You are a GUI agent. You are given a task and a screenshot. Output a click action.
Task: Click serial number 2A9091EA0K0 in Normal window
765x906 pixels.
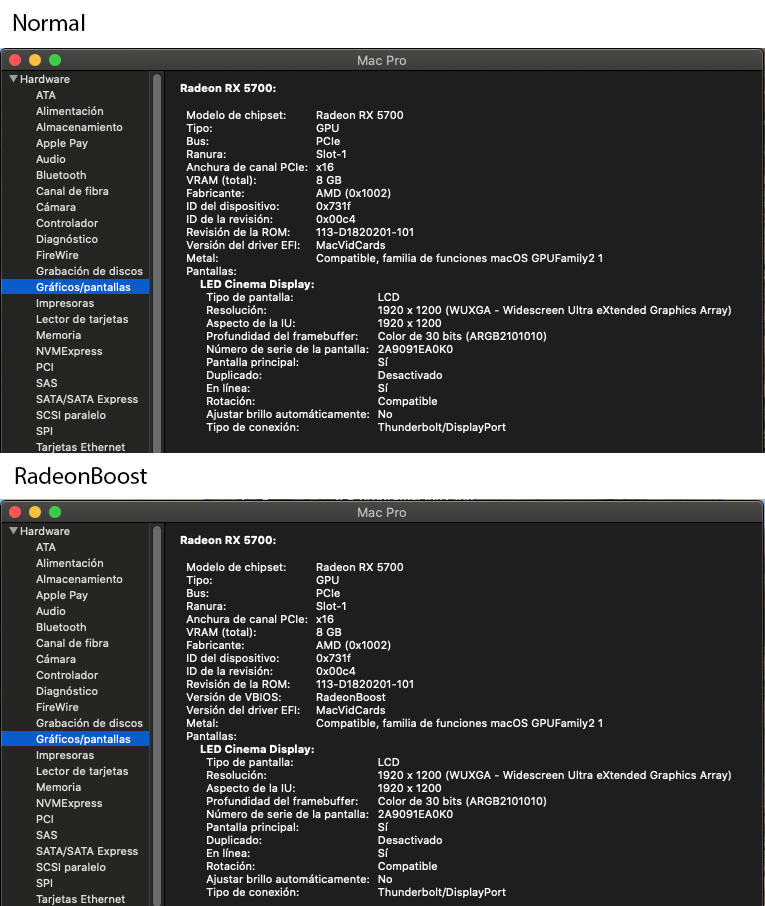point(415,349)
